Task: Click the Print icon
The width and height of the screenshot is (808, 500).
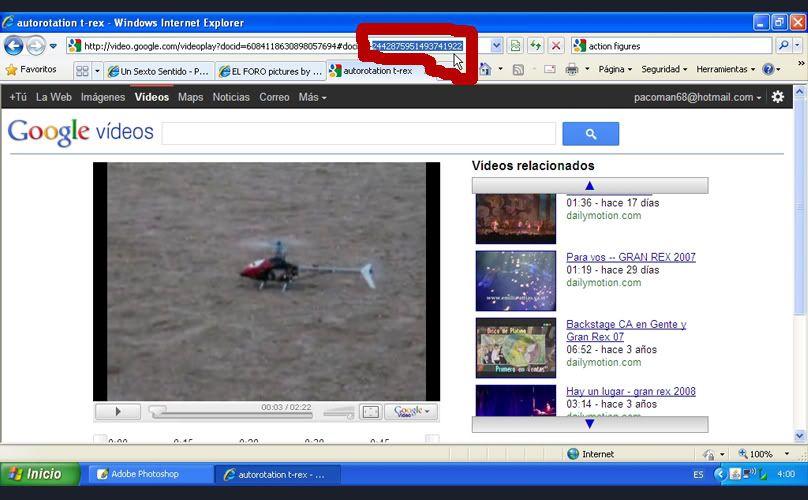Action: point(571,69)
